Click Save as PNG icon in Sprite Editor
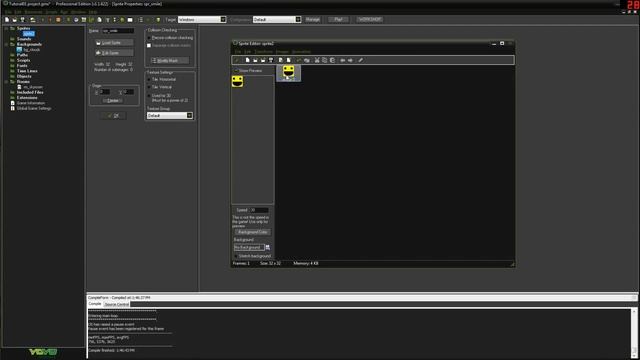The height and width of the screenshot is (360, 640). 271,60
